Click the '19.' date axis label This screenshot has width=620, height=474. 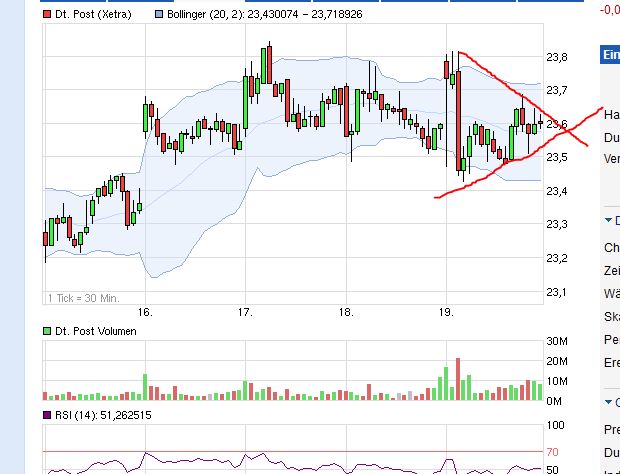coord(446,312)
